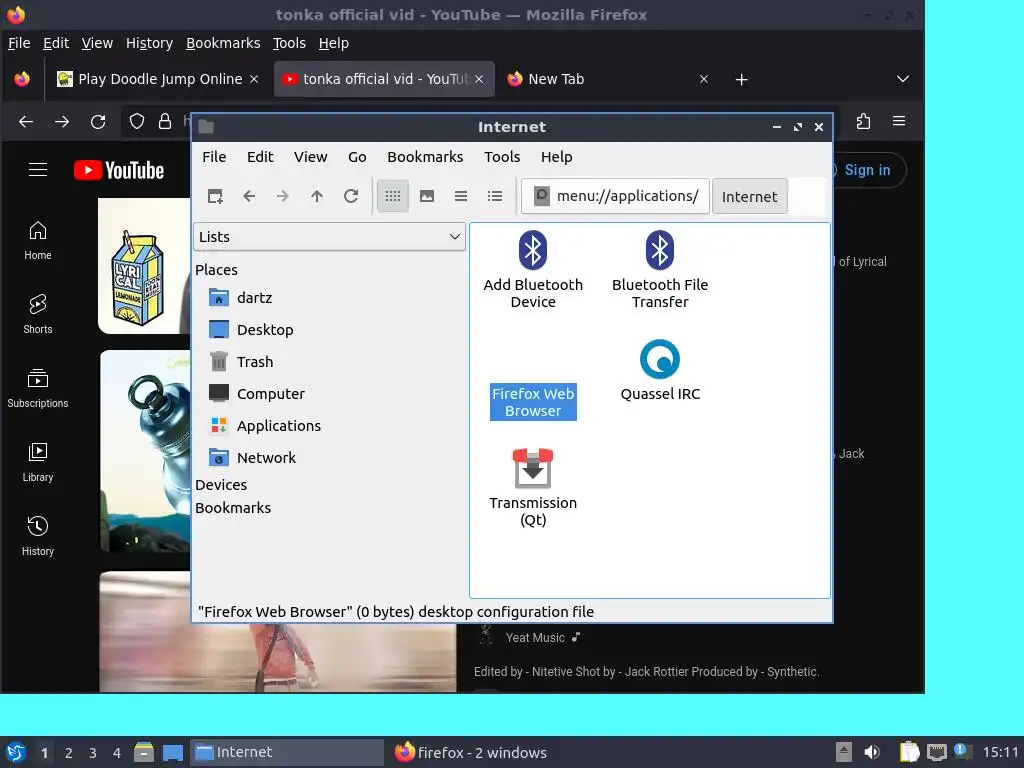Switch to thumbnail view mode
The image size is (1024, 768).
(427, 196)
